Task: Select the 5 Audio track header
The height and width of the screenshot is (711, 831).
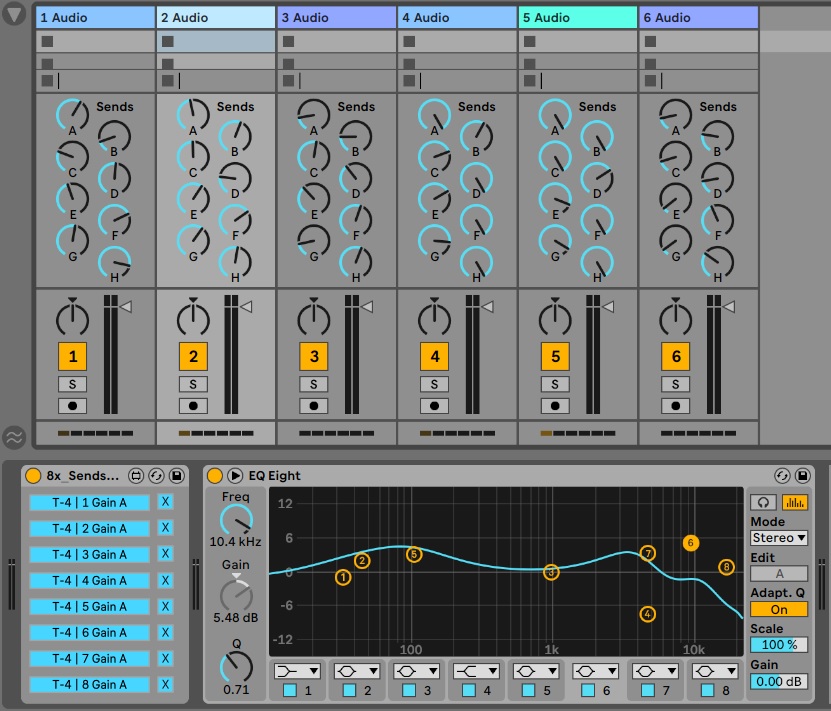Action: [x=577, y=17]
